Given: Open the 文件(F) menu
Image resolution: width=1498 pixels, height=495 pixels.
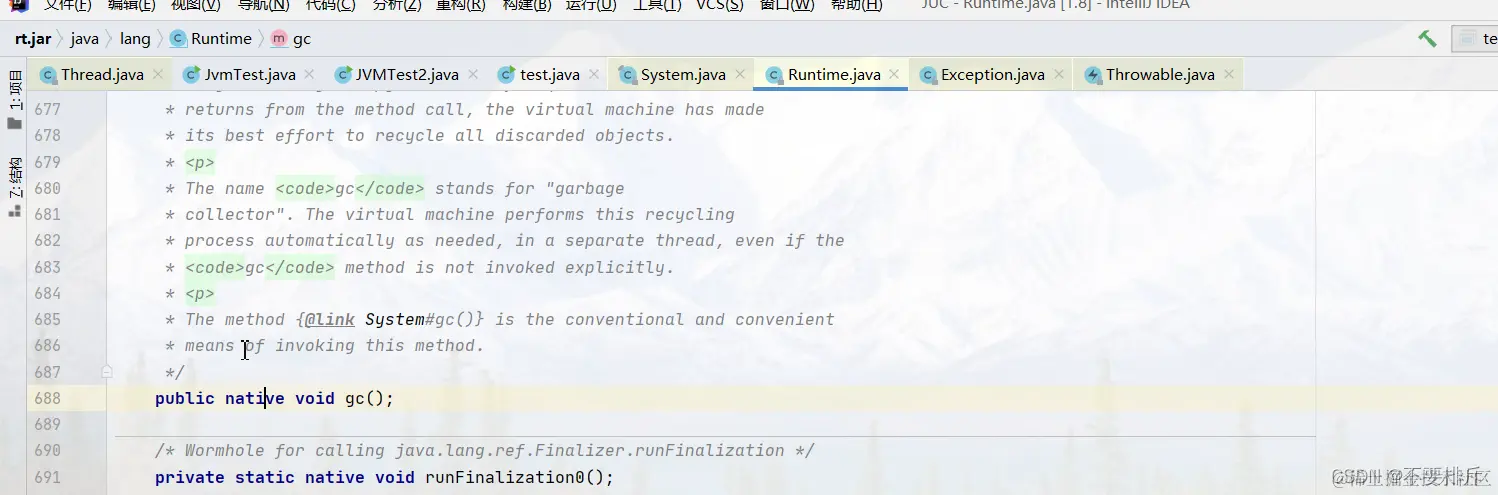Looking at the screenshot, I should tap(68, 5).
